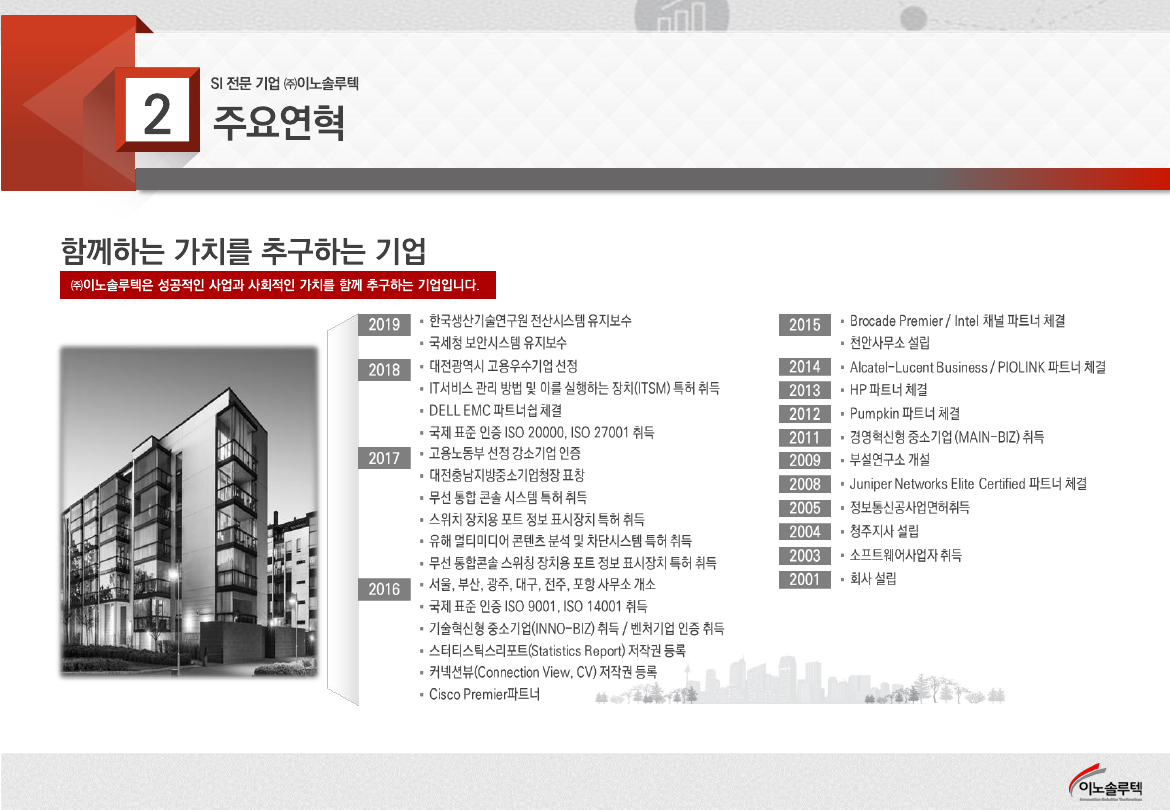Select the 2016 year label
1170x810 pixels.
384,589
